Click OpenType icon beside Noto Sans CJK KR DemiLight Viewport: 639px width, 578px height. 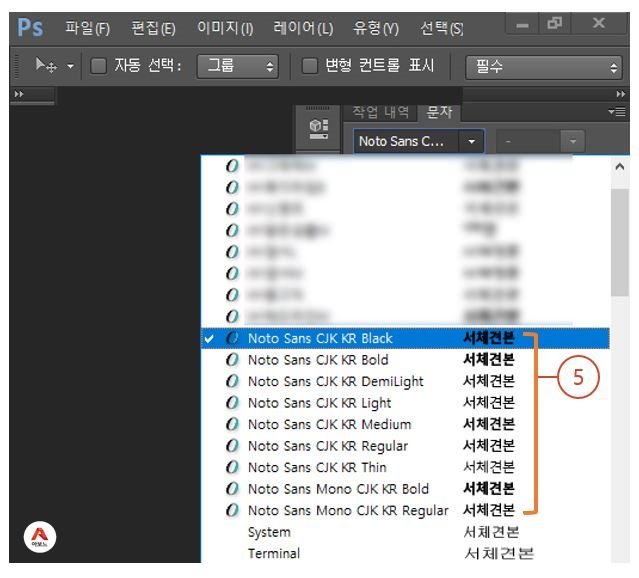tap(232, 382)
